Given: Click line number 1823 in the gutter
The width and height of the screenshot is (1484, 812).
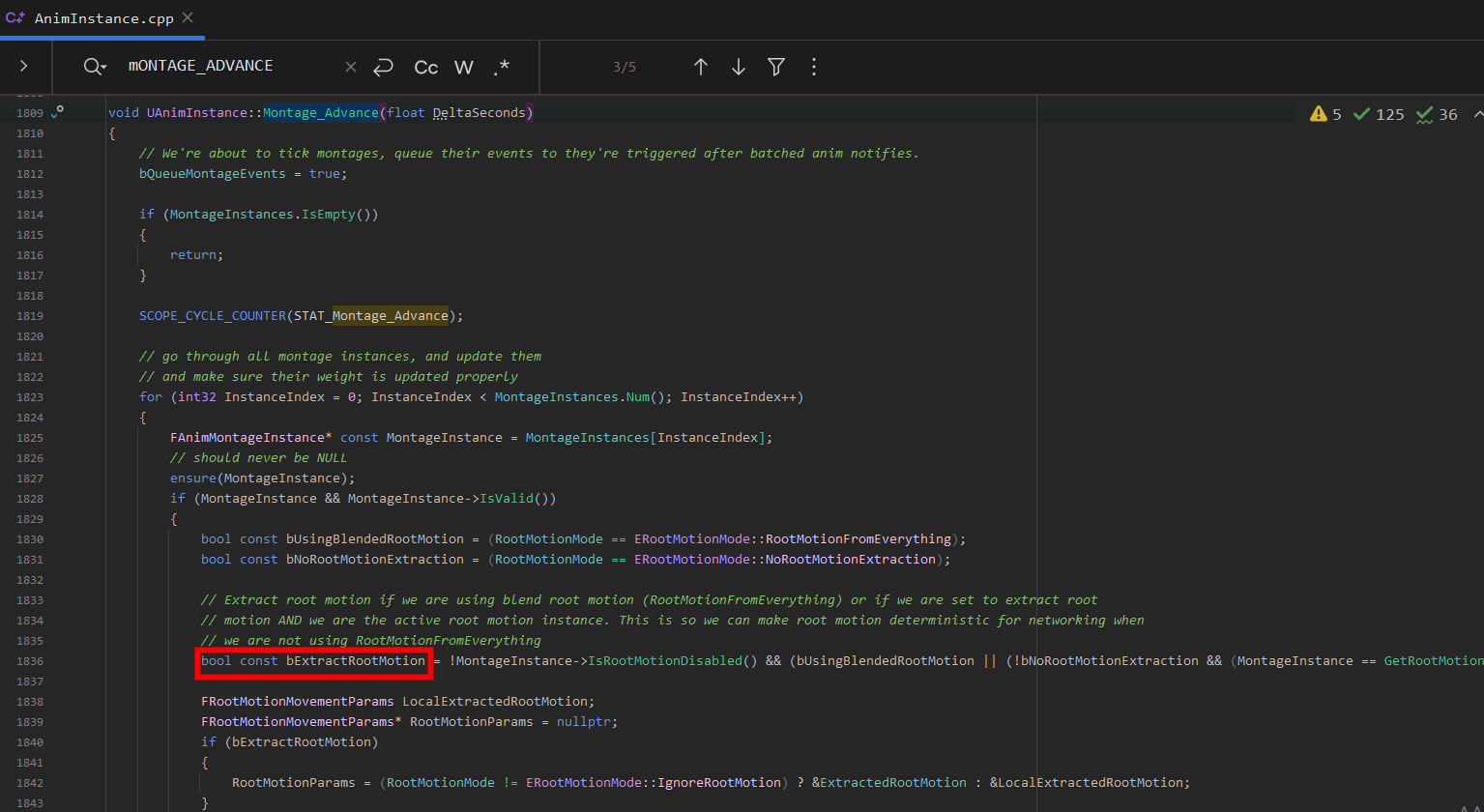Looking at the screenshot, I should point(30,397).
